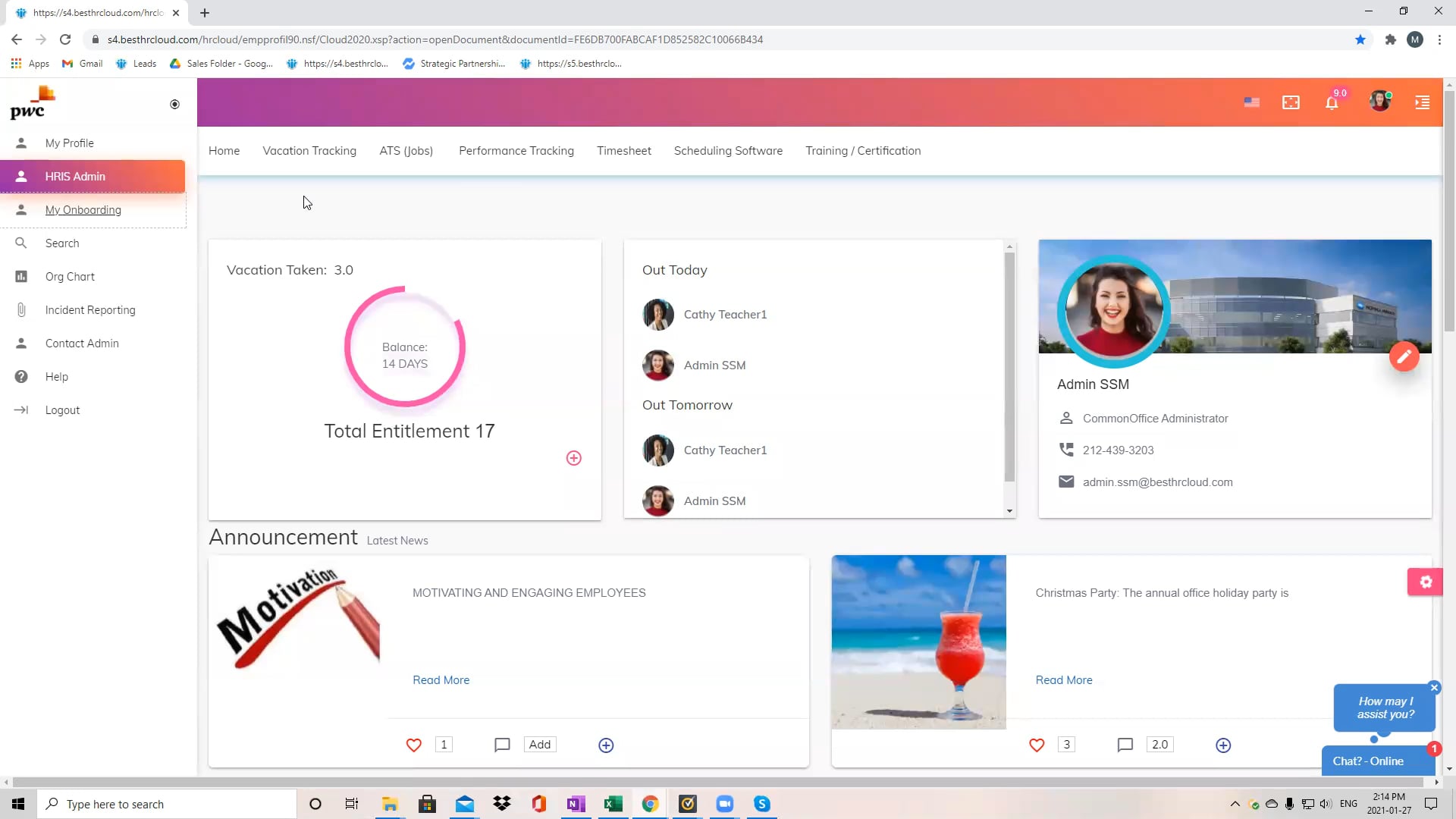This screenshot has width=1456, height=819.
Task: Reload the browser page
Action: coord(65,39)
